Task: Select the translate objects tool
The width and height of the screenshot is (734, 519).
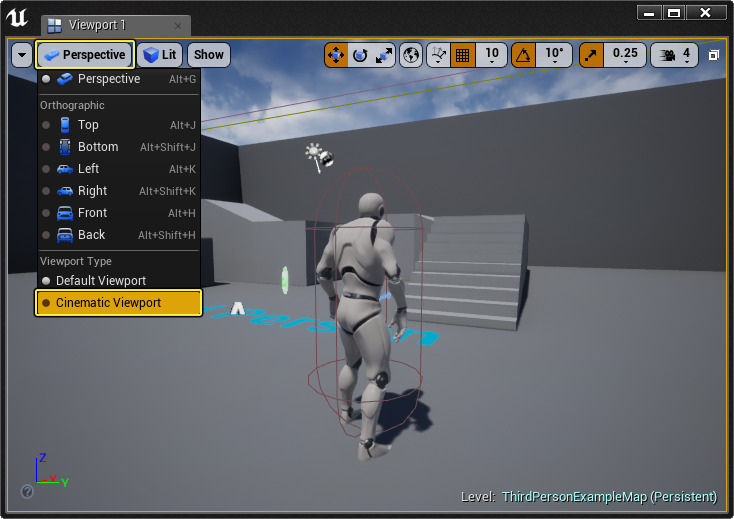Action: click(336, 55)
